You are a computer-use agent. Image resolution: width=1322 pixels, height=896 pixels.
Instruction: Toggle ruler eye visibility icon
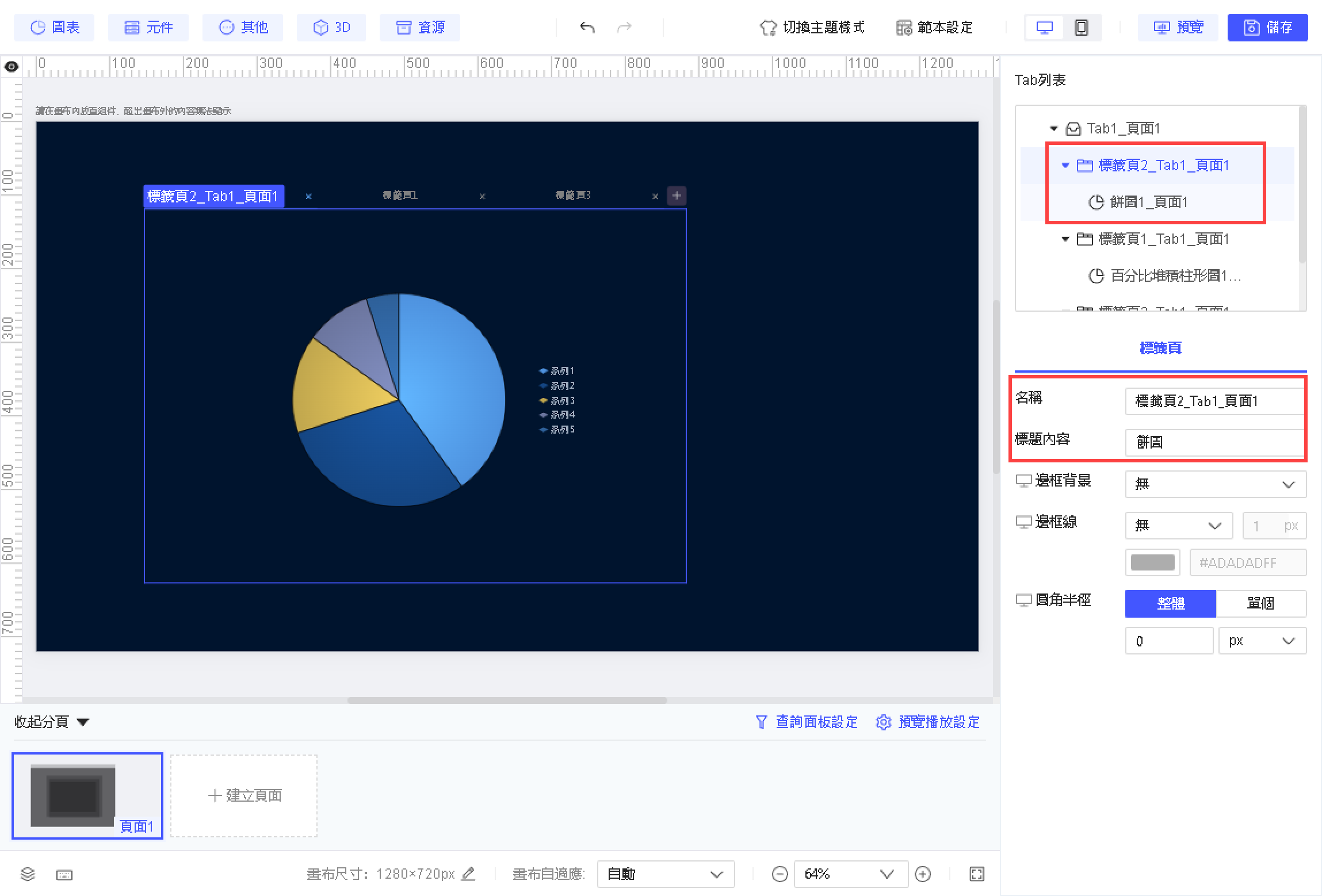[x=12, y=67]
